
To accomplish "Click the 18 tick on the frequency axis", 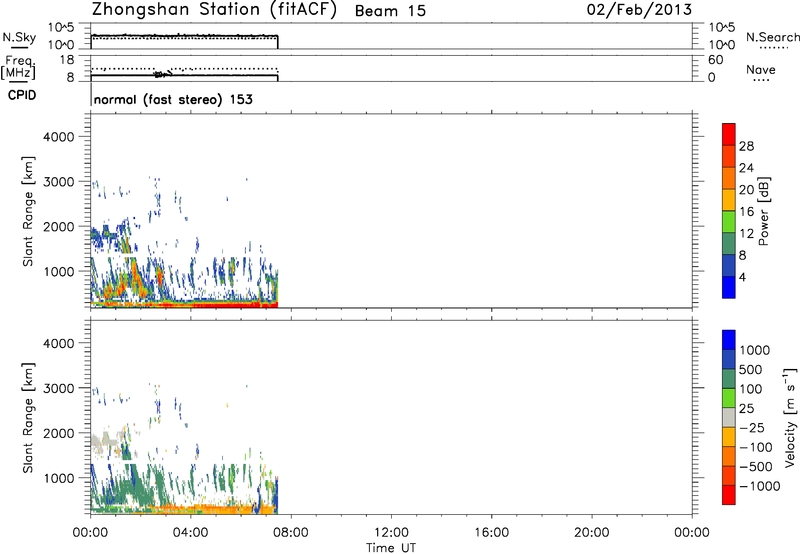I will [67, 60].
